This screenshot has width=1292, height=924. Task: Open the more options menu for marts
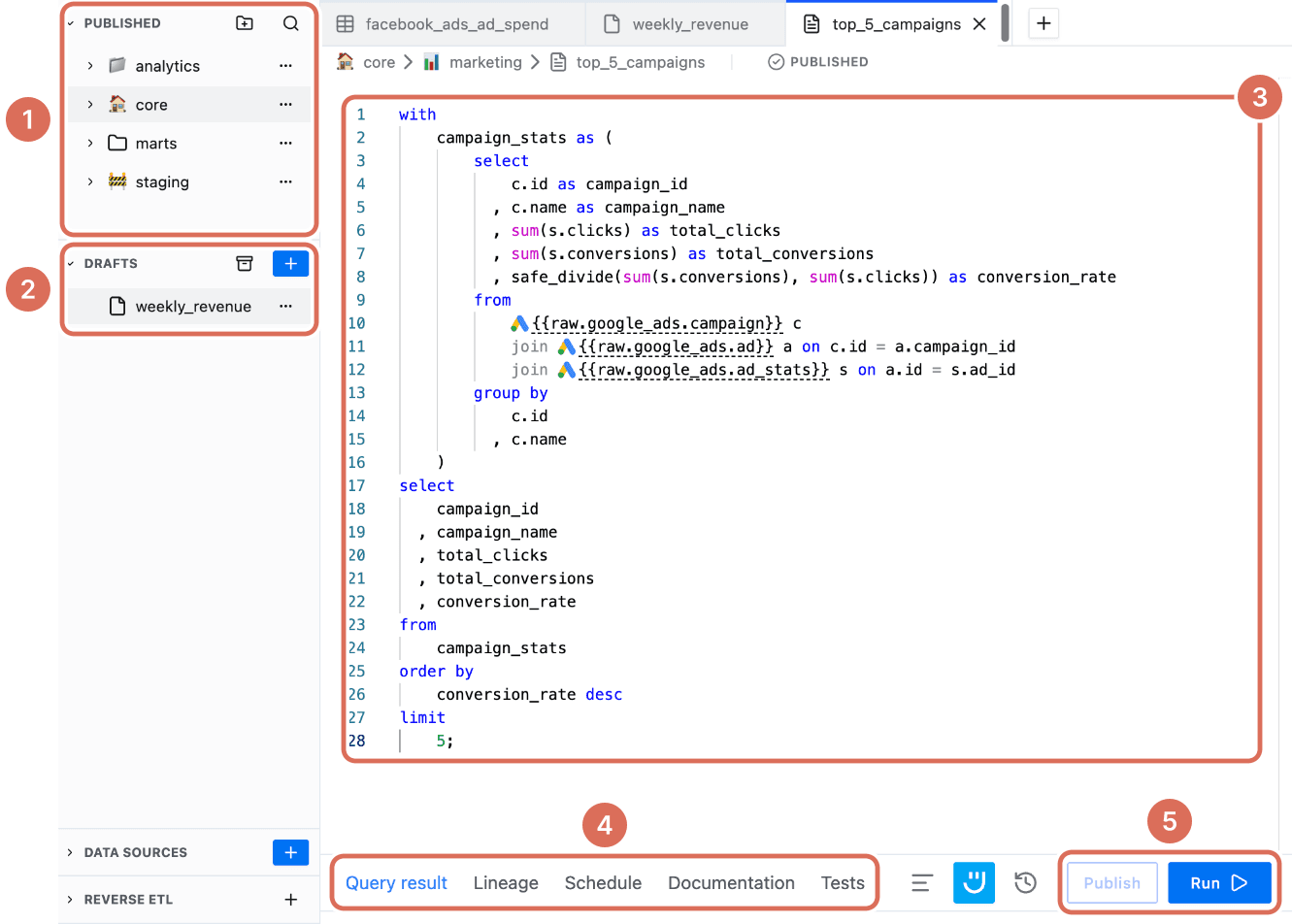click(x=285, y=144)
